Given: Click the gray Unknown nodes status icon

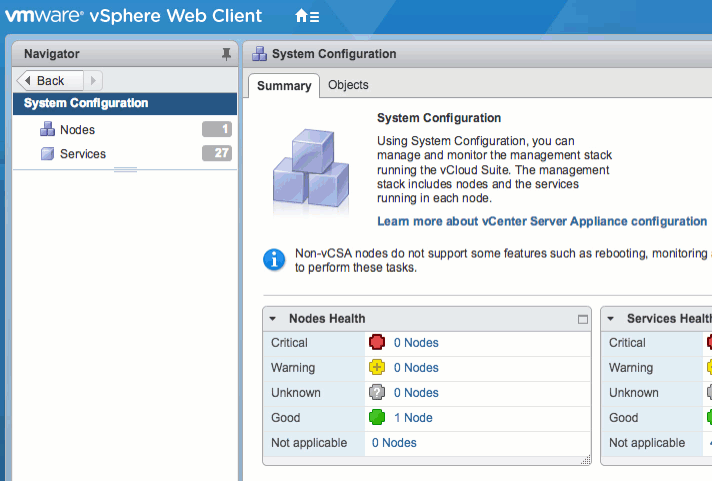Looking at the screenshot, I should [x=377, y=393].
